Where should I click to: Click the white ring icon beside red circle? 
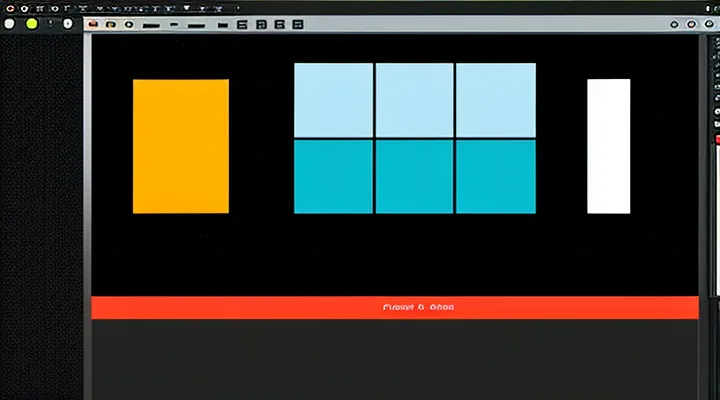pyautogui.click(x=24, y=8)
